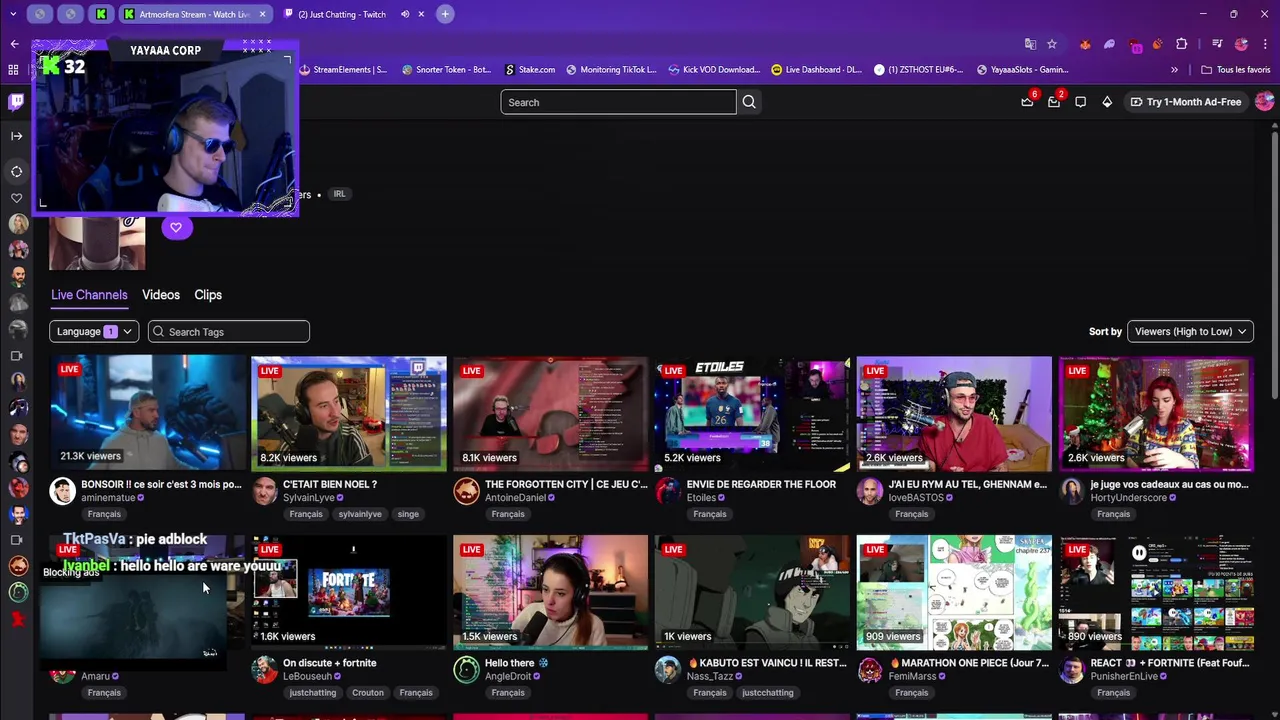Image resolution: width=1280 pixels, height=720 pixels.
Task: Open the Monitoring TikTok bookmark
Action: (611, 70)
